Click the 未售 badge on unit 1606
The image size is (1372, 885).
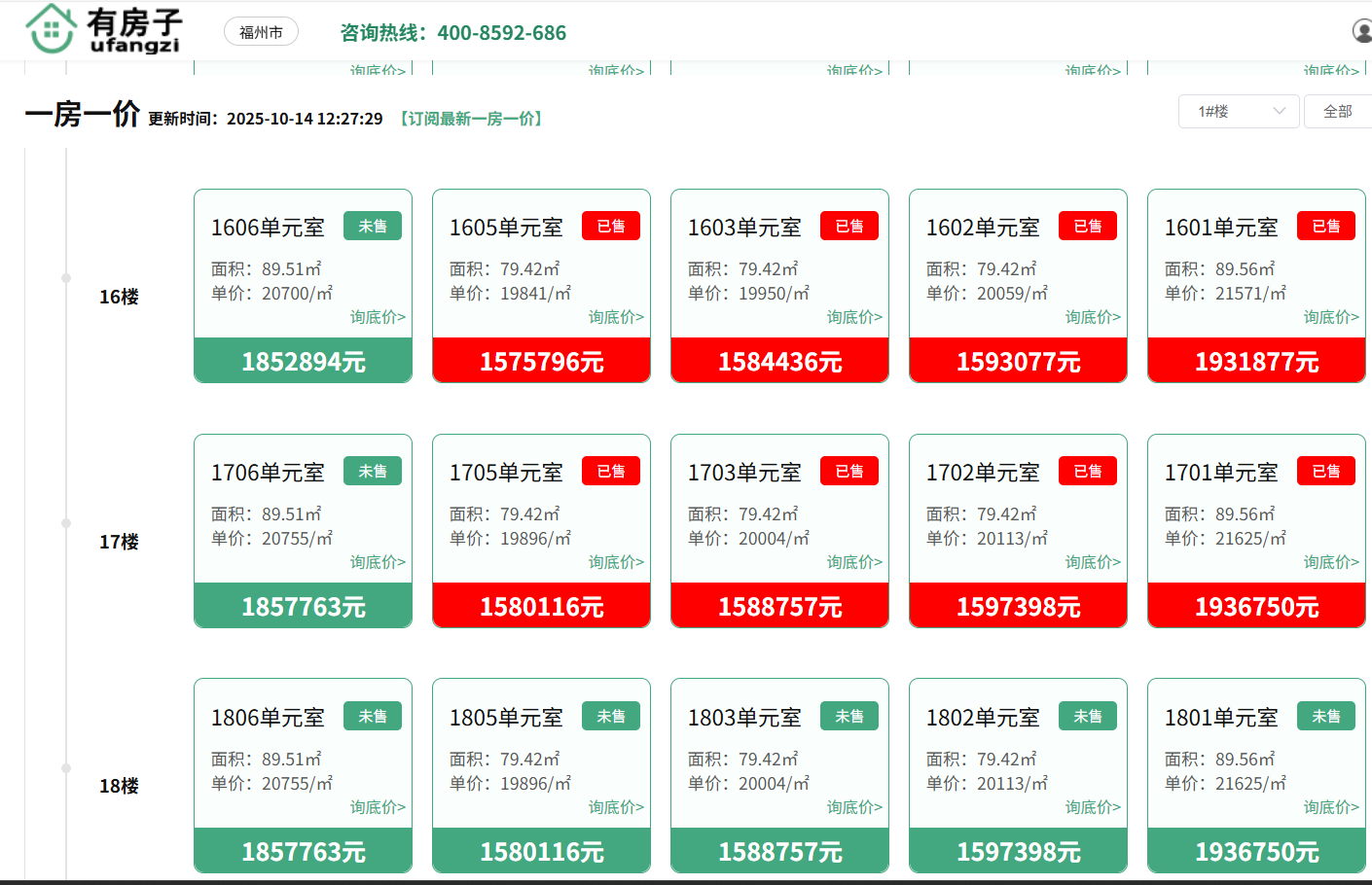pos(373,227)
